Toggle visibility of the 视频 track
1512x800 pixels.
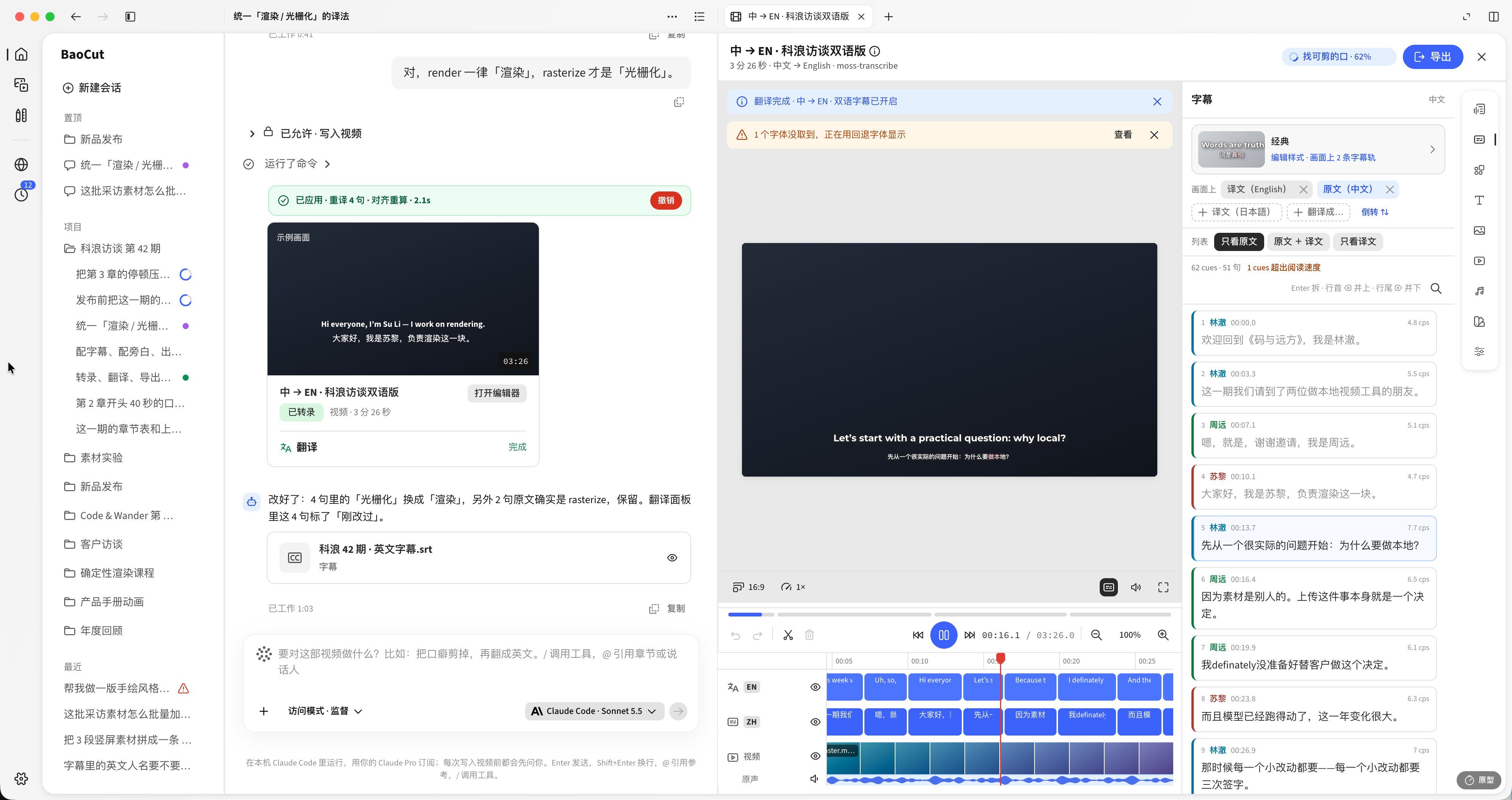[x=815, y=756]
